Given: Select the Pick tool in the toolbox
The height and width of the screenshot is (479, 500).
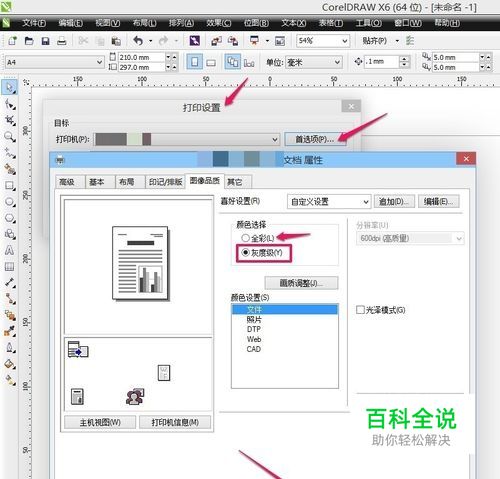Looking at the screenshot, I should (10, 87).
